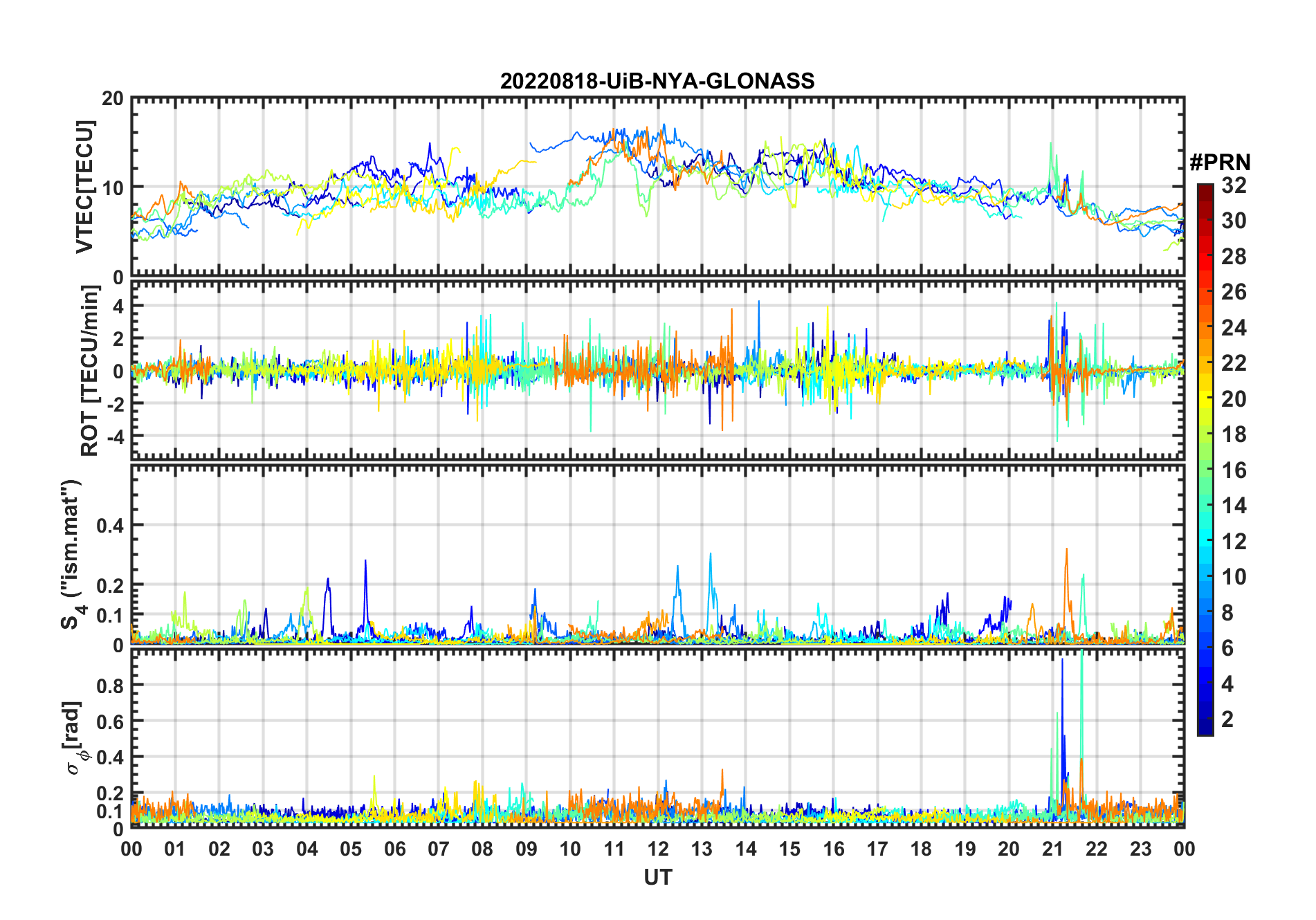
Task: Click the 0.4 tick on S4 y-axis
Action: coord(110,525)
